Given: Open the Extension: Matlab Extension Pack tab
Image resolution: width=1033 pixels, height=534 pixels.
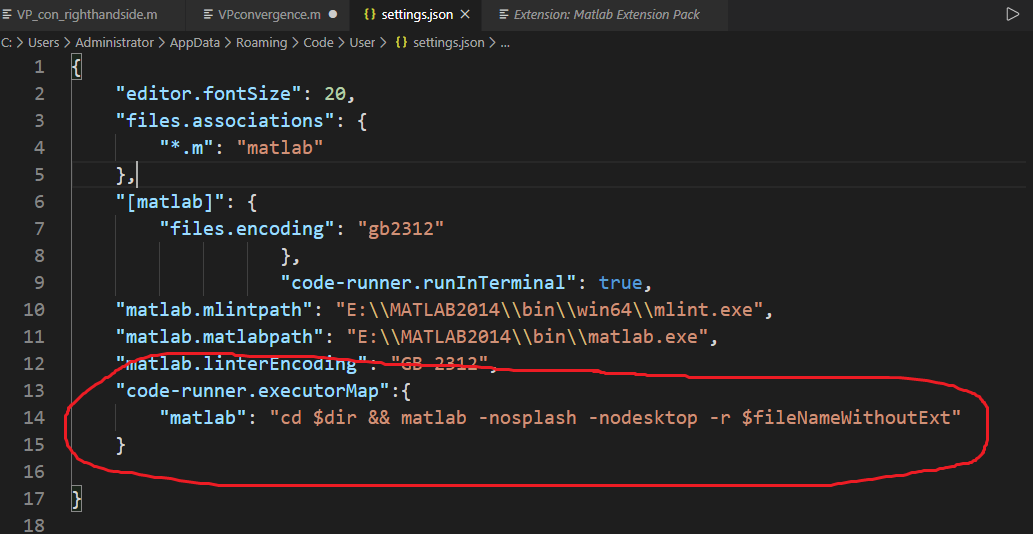Looking at the screenshot, I should point(606,14).
